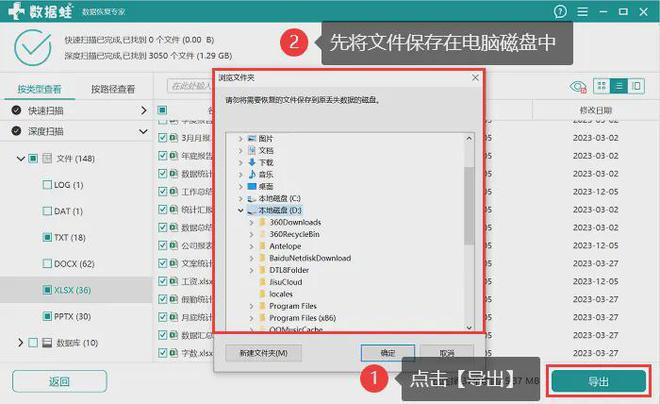
Task: Switch to 按路径查看 tab
Action: 113,89
